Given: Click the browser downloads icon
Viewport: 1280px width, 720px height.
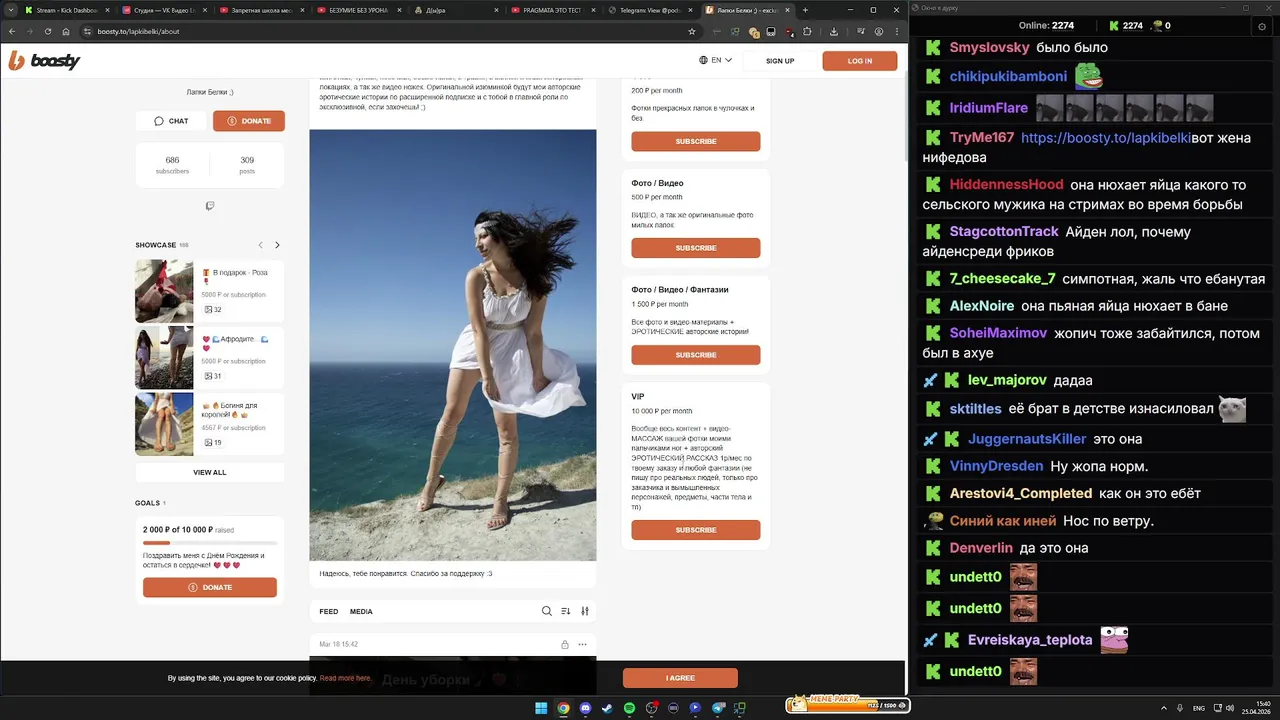Looking at the screenshot, I should click(834, 31).
